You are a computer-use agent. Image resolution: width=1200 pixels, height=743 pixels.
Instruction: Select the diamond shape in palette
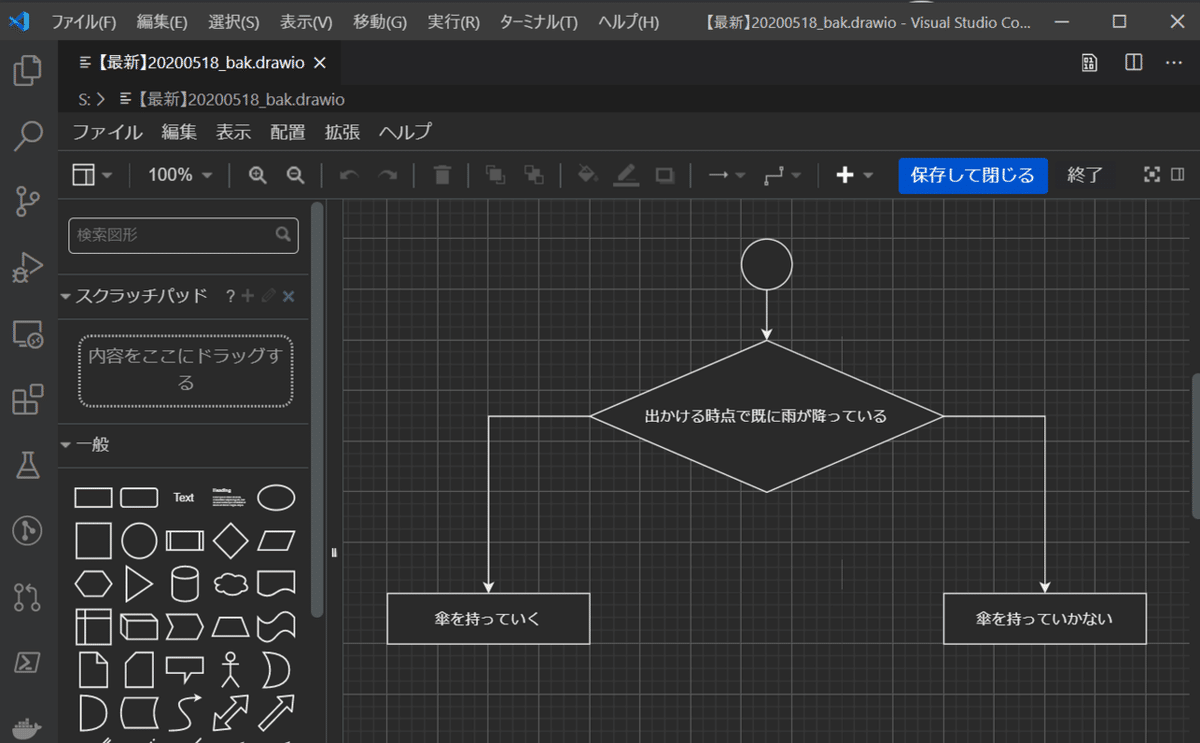pyautogui.click(x=230, y=541)
